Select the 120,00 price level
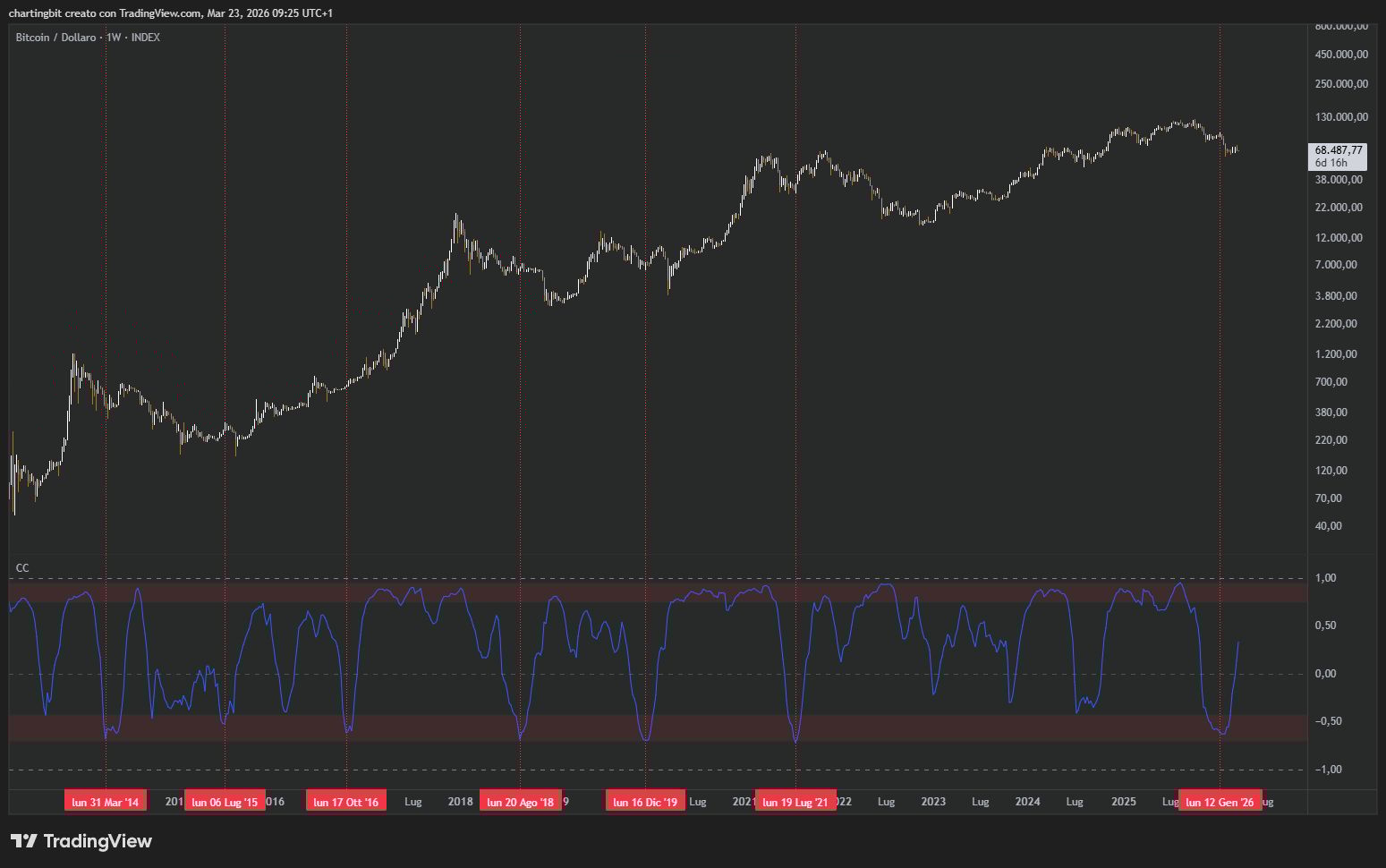 (1331, 471)
